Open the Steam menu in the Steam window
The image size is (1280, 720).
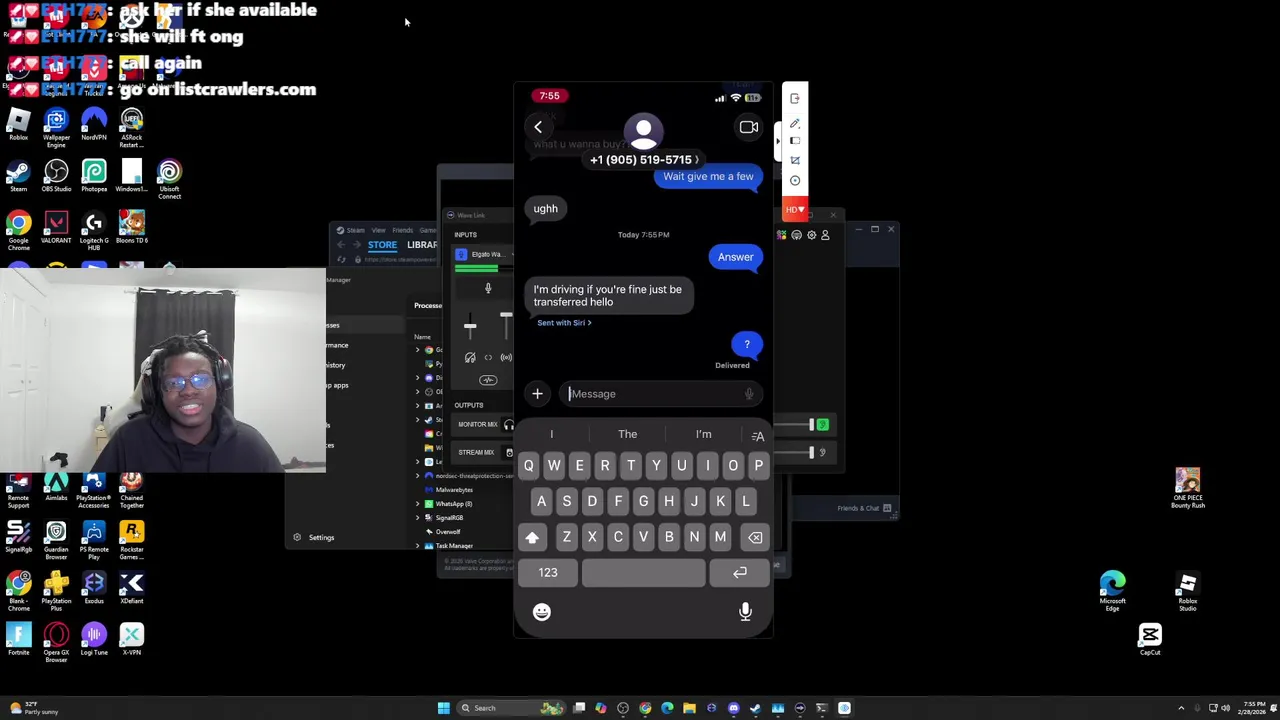point(355,230)
